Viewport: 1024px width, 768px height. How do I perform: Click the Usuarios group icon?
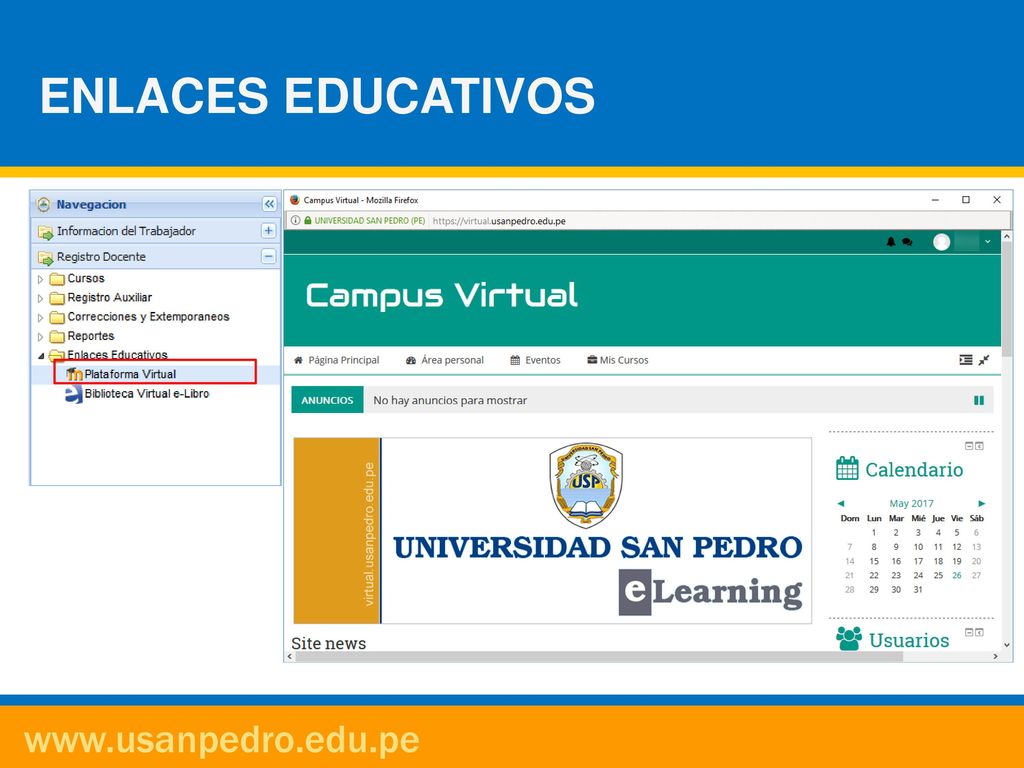tap(849, 638)
